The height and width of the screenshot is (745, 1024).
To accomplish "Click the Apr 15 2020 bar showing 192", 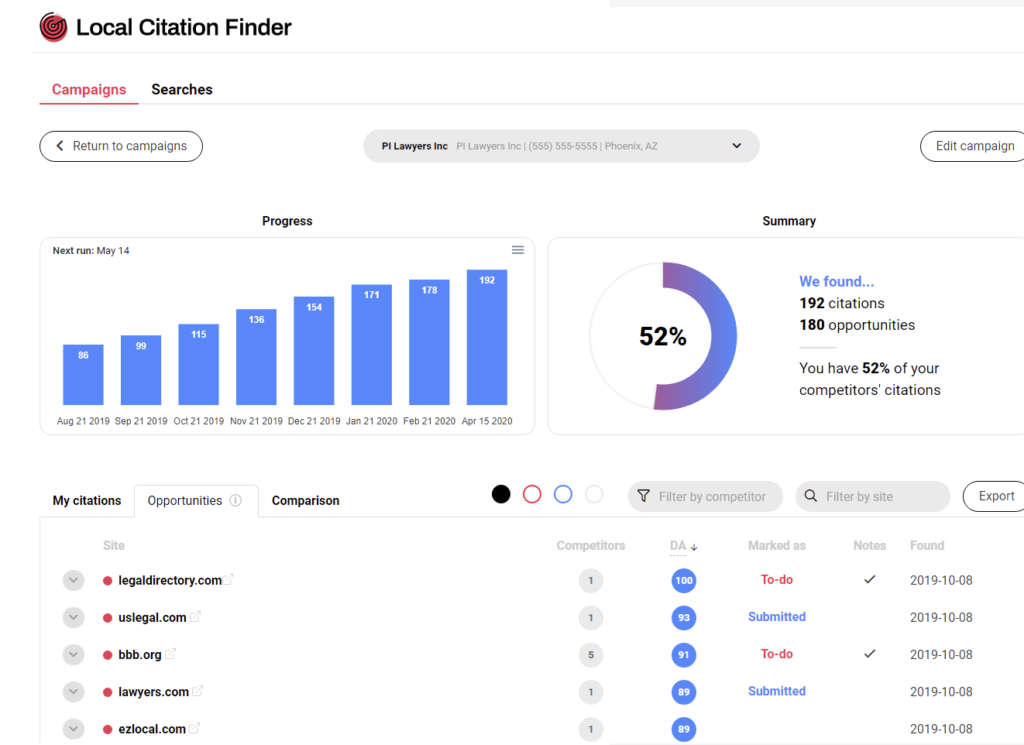I will [487, 337].
